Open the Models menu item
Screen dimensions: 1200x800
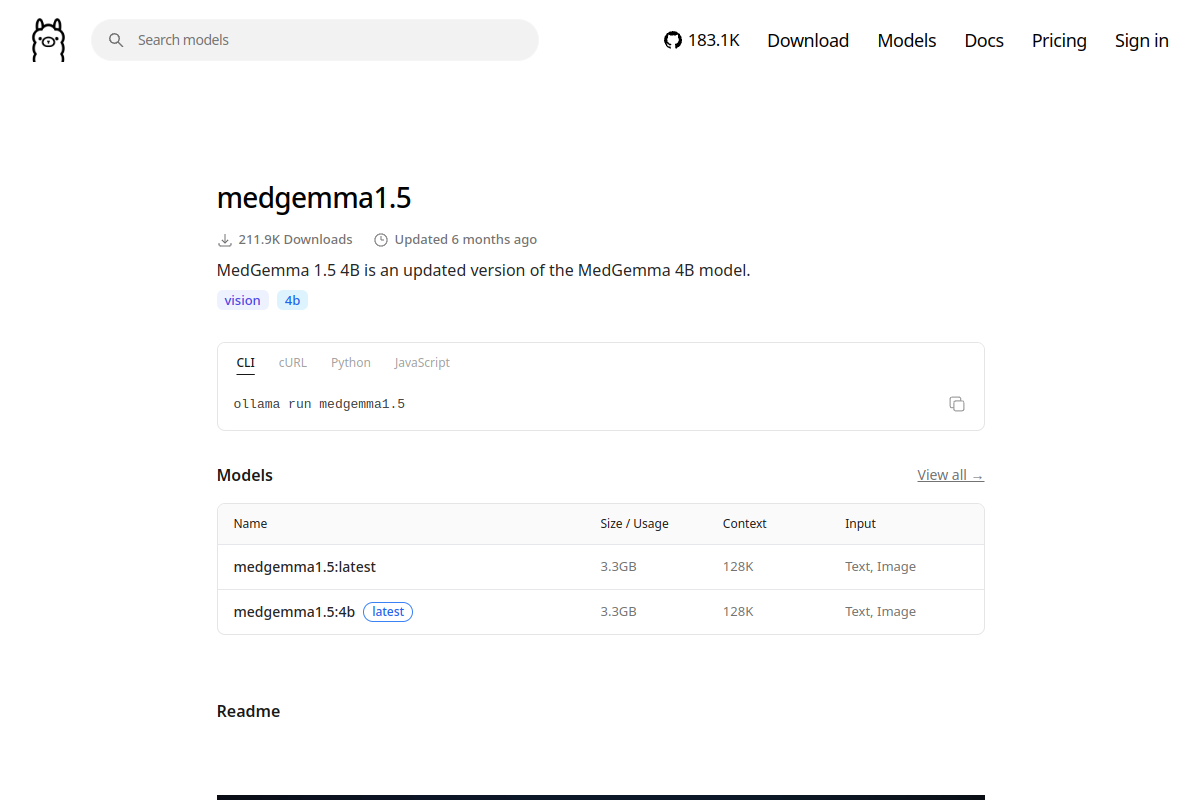tap(907, 40)
